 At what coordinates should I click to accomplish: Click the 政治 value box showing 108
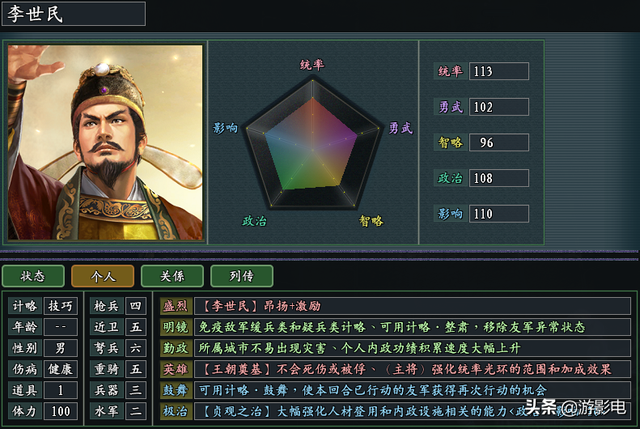(498, 178)
